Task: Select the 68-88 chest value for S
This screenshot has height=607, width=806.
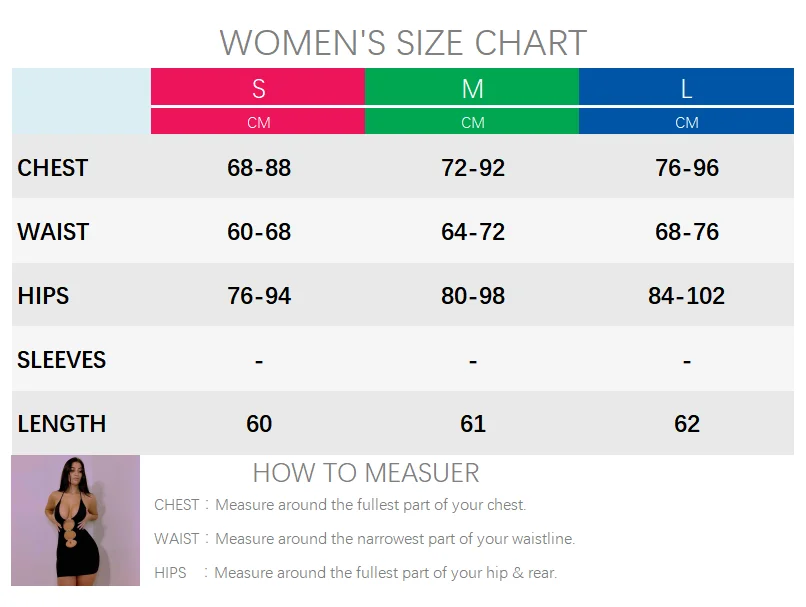Action: pos(259,168)
